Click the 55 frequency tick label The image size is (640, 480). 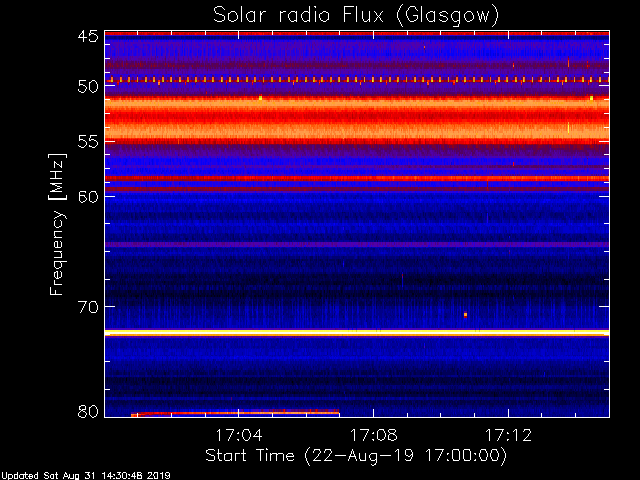88,142
